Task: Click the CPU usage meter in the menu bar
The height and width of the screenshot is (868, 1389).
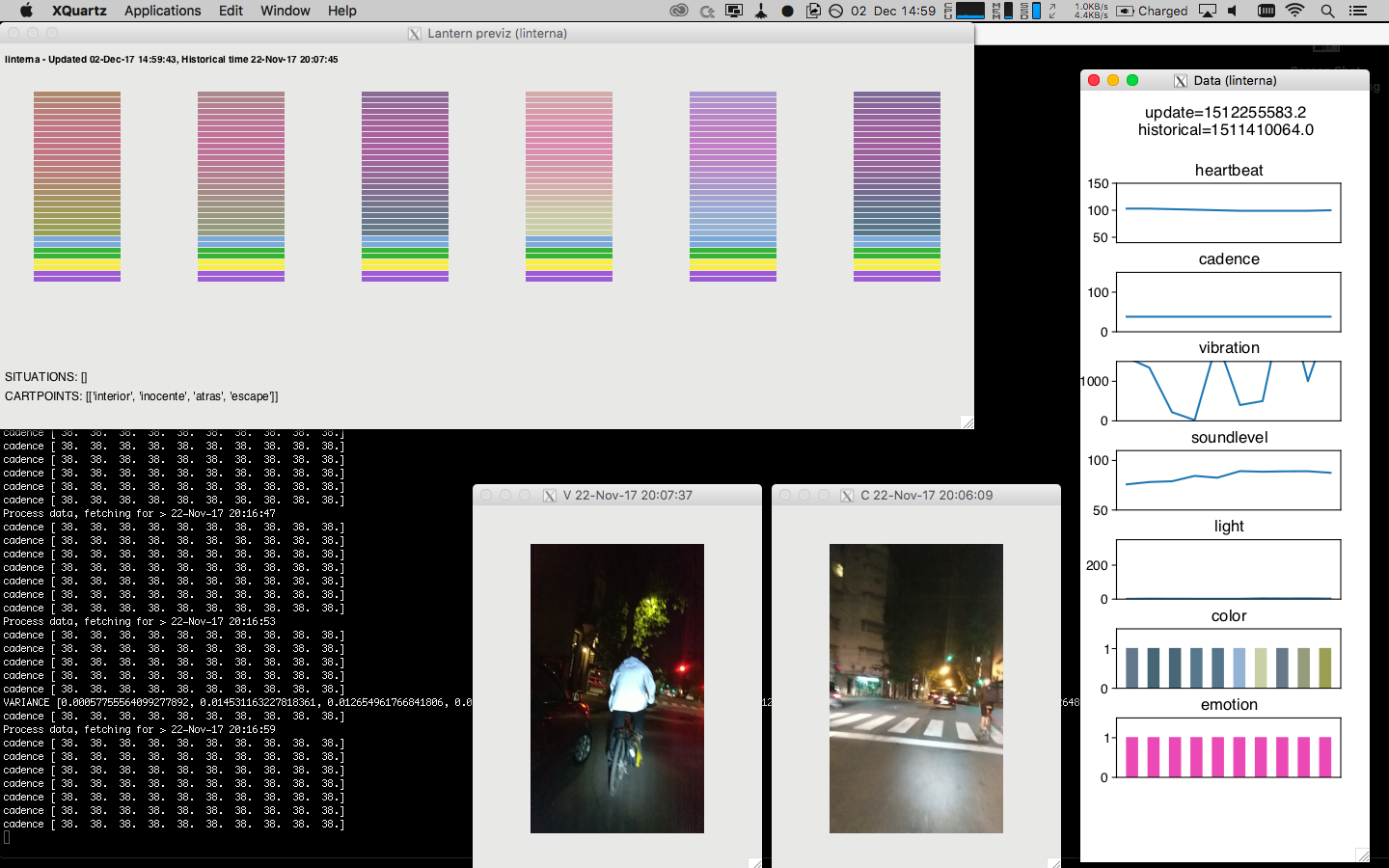Action: click(969, 11)
